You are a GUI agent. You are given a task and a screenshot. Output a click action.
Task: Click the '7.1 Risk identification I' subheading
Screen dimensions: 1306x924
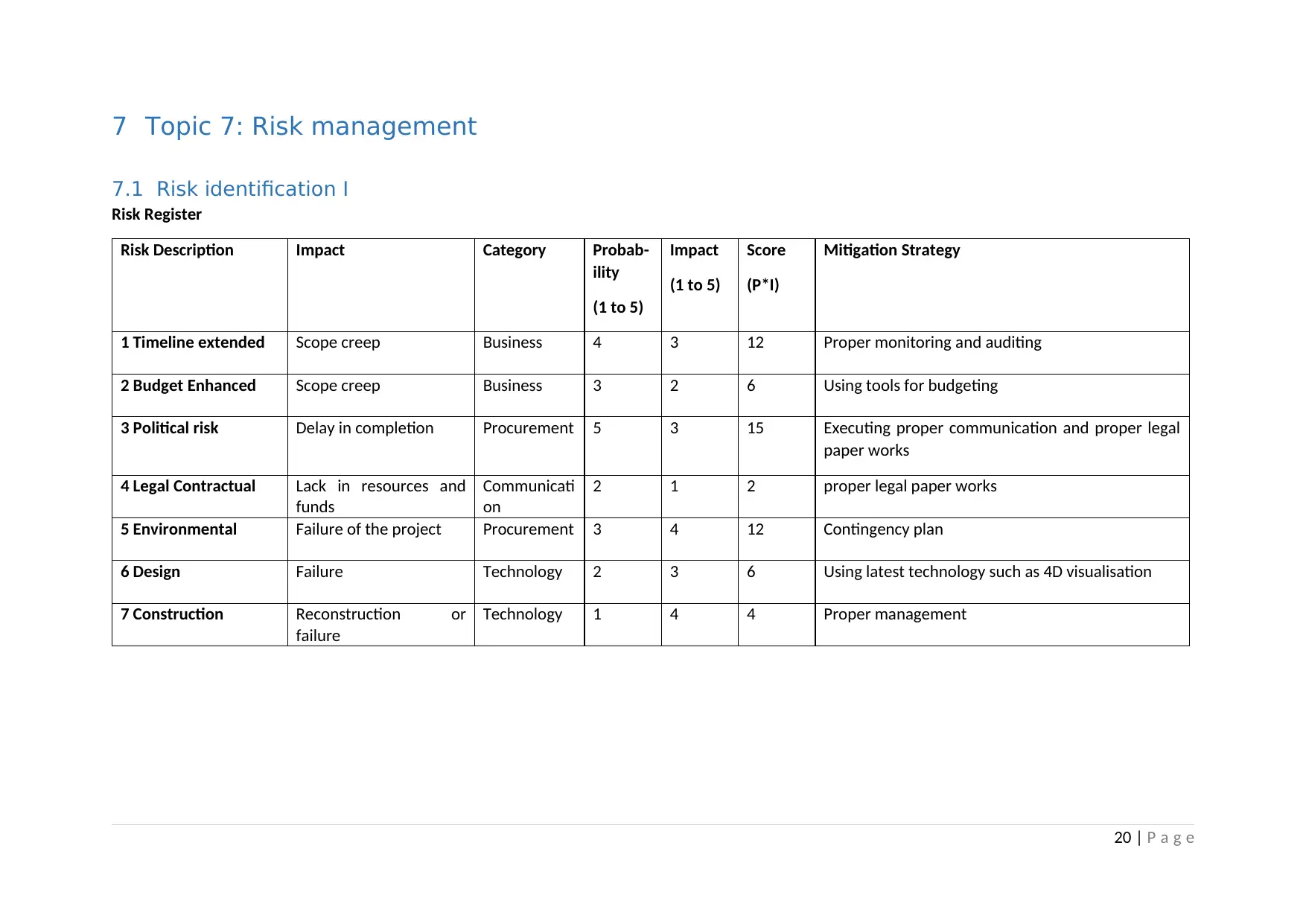click(229, 189)
